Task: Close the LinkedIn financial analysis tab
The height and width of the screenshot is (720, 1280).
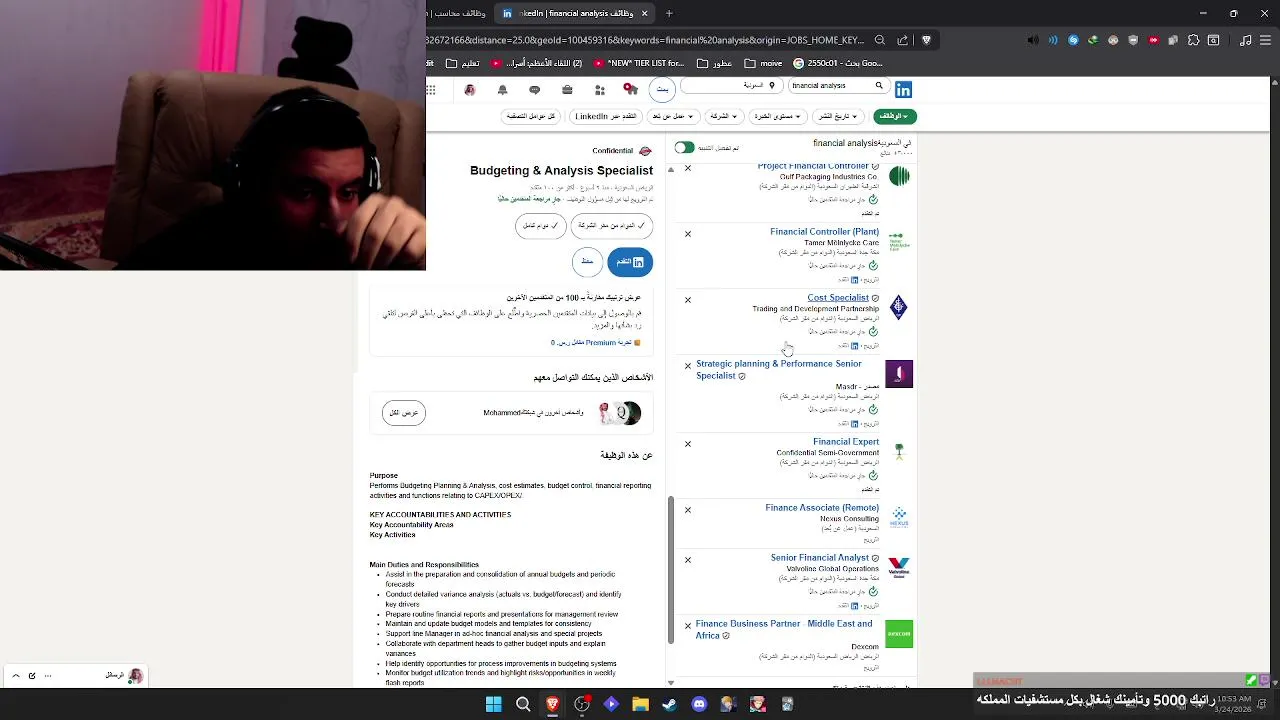Action: [644, 13]
